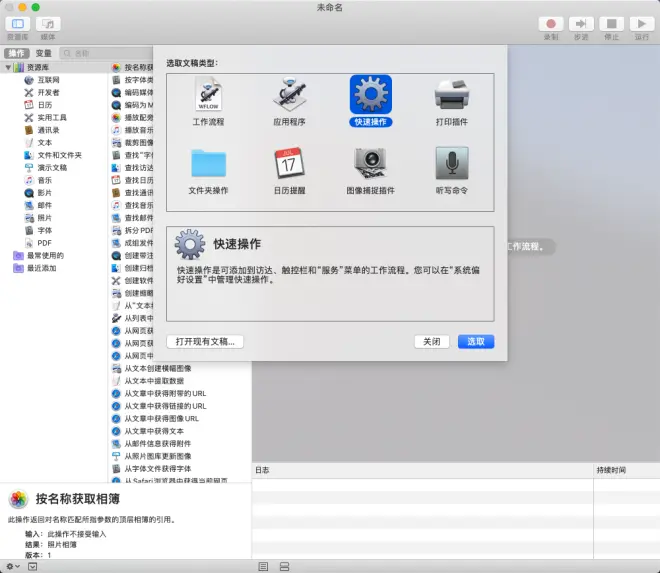Click the 打开现有文稿... button
660x573 pixels.
205,341
